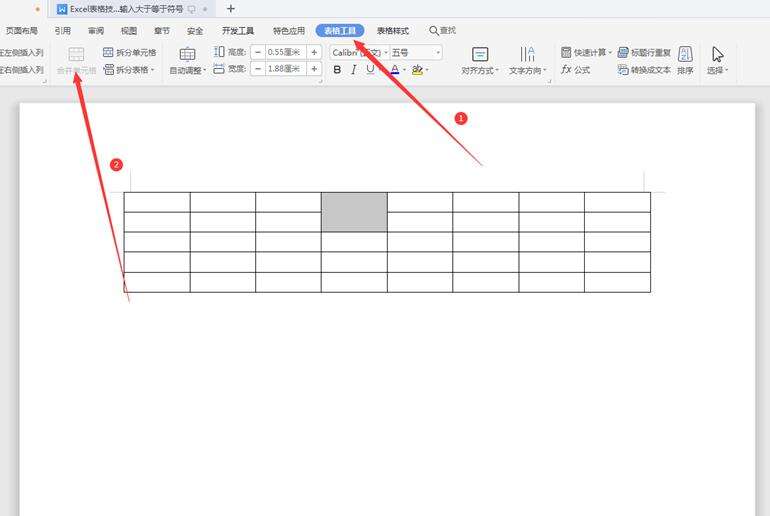Apply the font color A button
Screen dimensions: 770x516
(395, 70)
